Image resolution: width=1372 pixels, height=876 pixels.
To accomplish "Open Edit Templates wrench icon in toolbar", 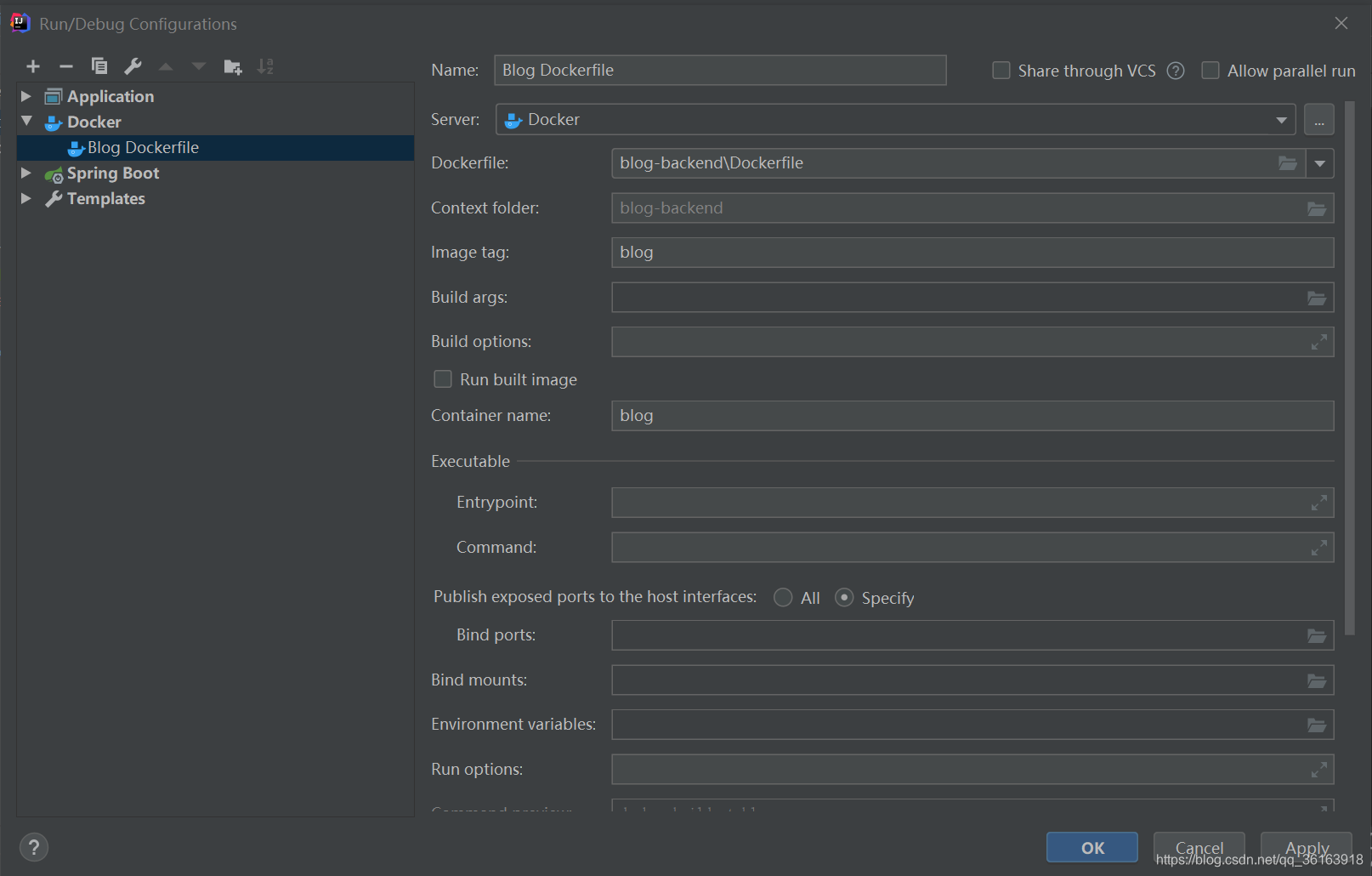I will (133, 66).
